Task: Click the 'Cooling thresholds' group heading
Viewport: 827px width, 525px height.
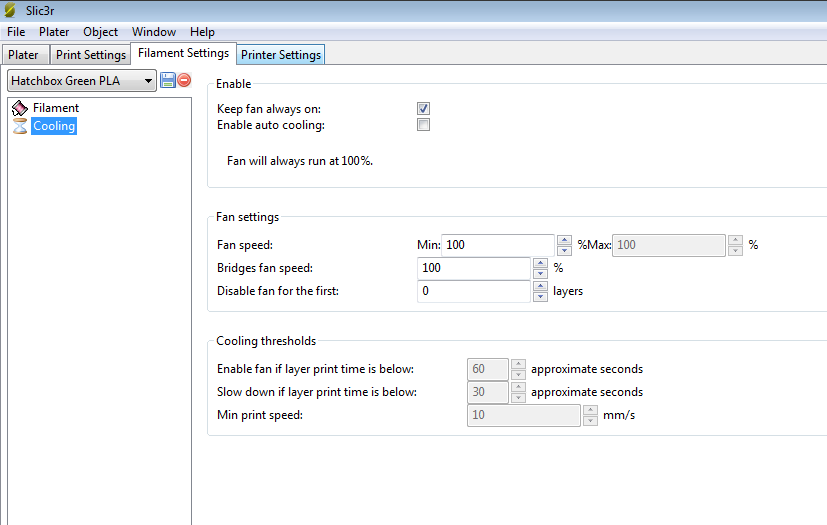Action: 266,341
